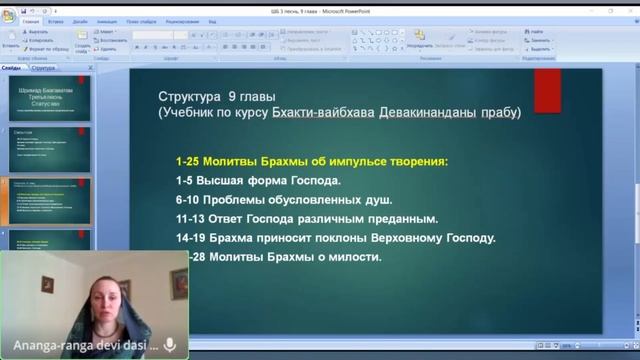Open the round Office button menu
This screenshot has height=360, width=640.
(x=8, y=16)
